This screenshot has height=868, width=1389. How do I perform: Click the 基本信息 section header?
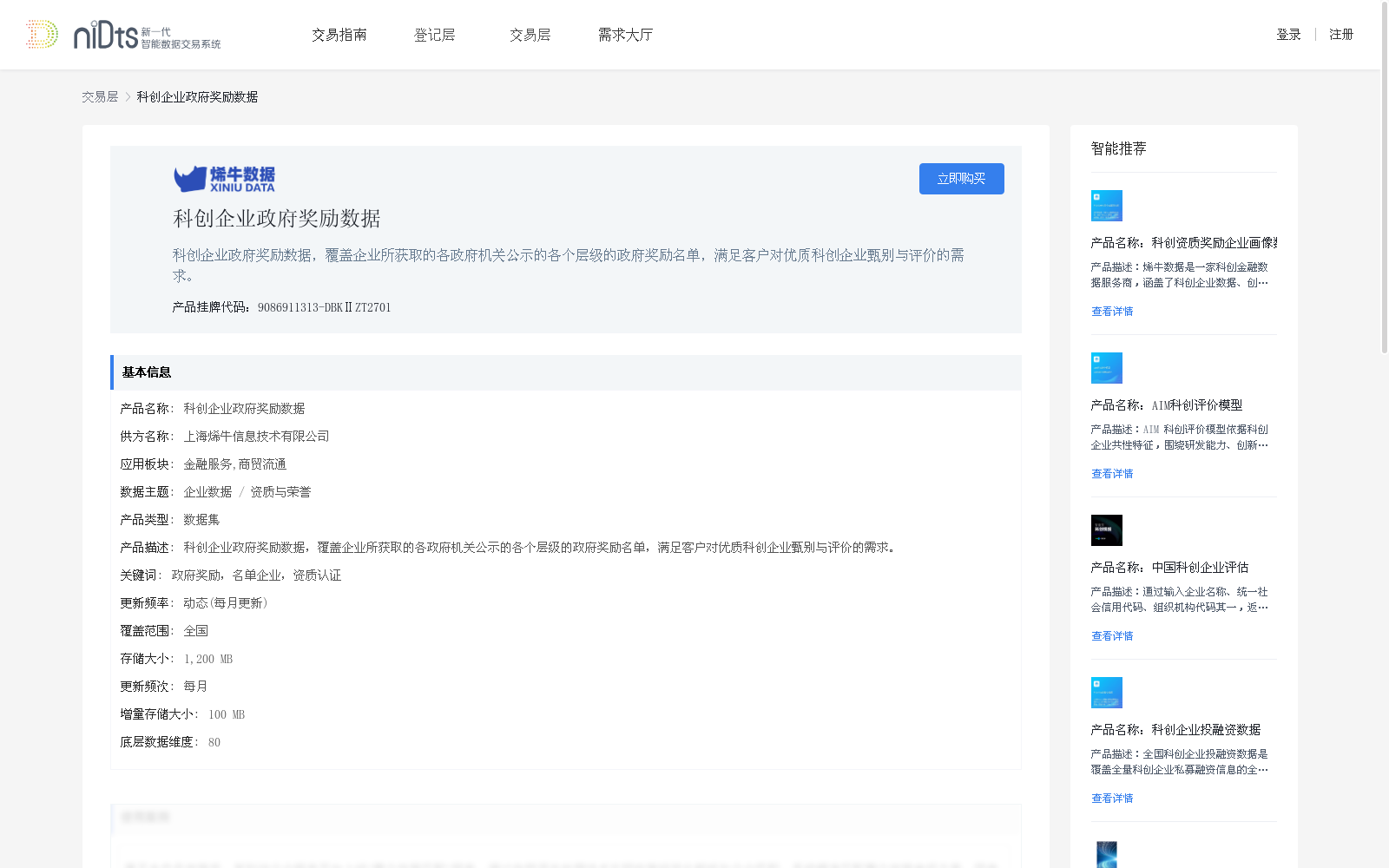pyautogui.click(x=565, y=372)
